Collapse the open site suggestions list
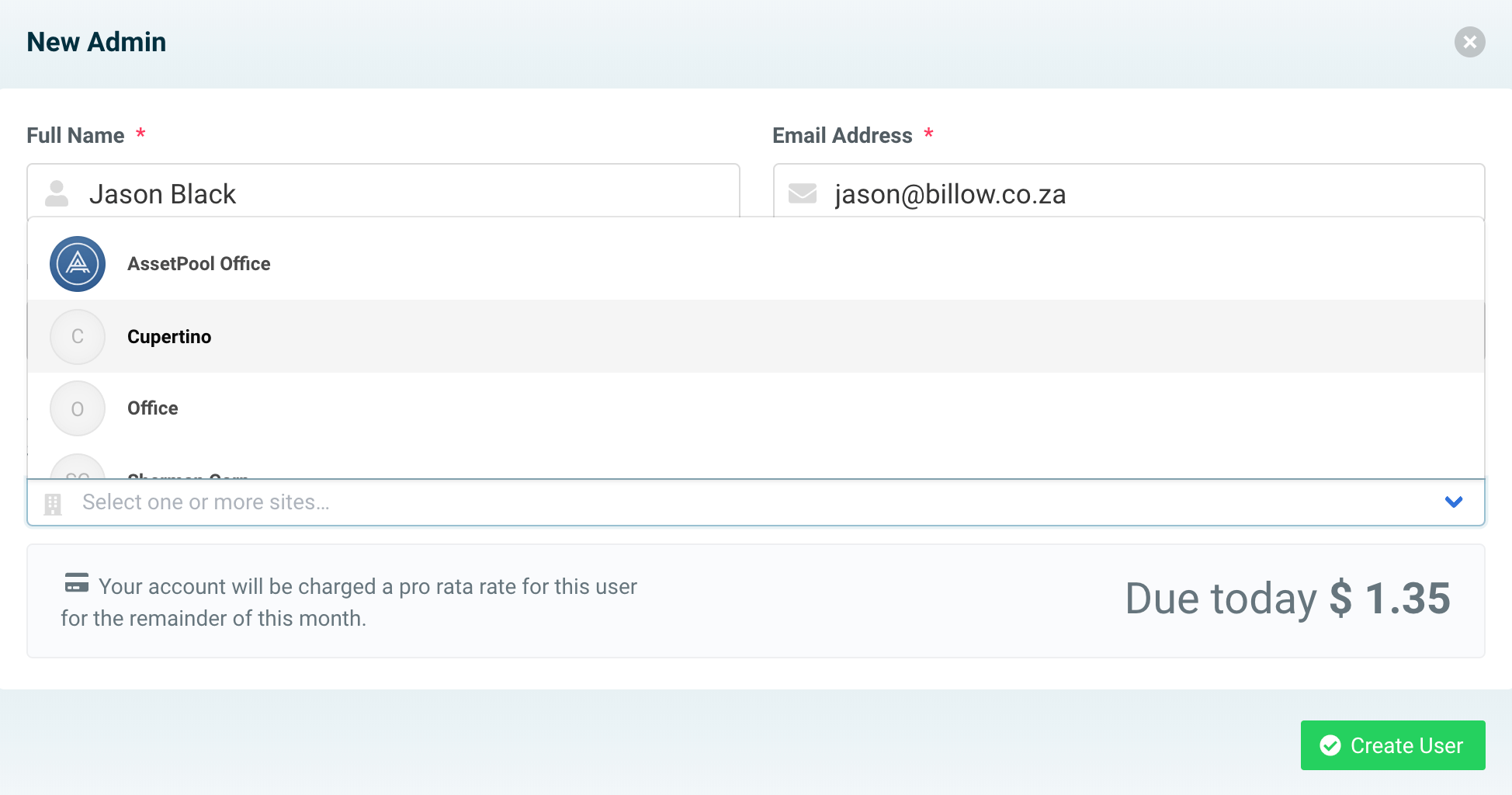Screen dimensions: 1512x795 tap(1452, 502)
